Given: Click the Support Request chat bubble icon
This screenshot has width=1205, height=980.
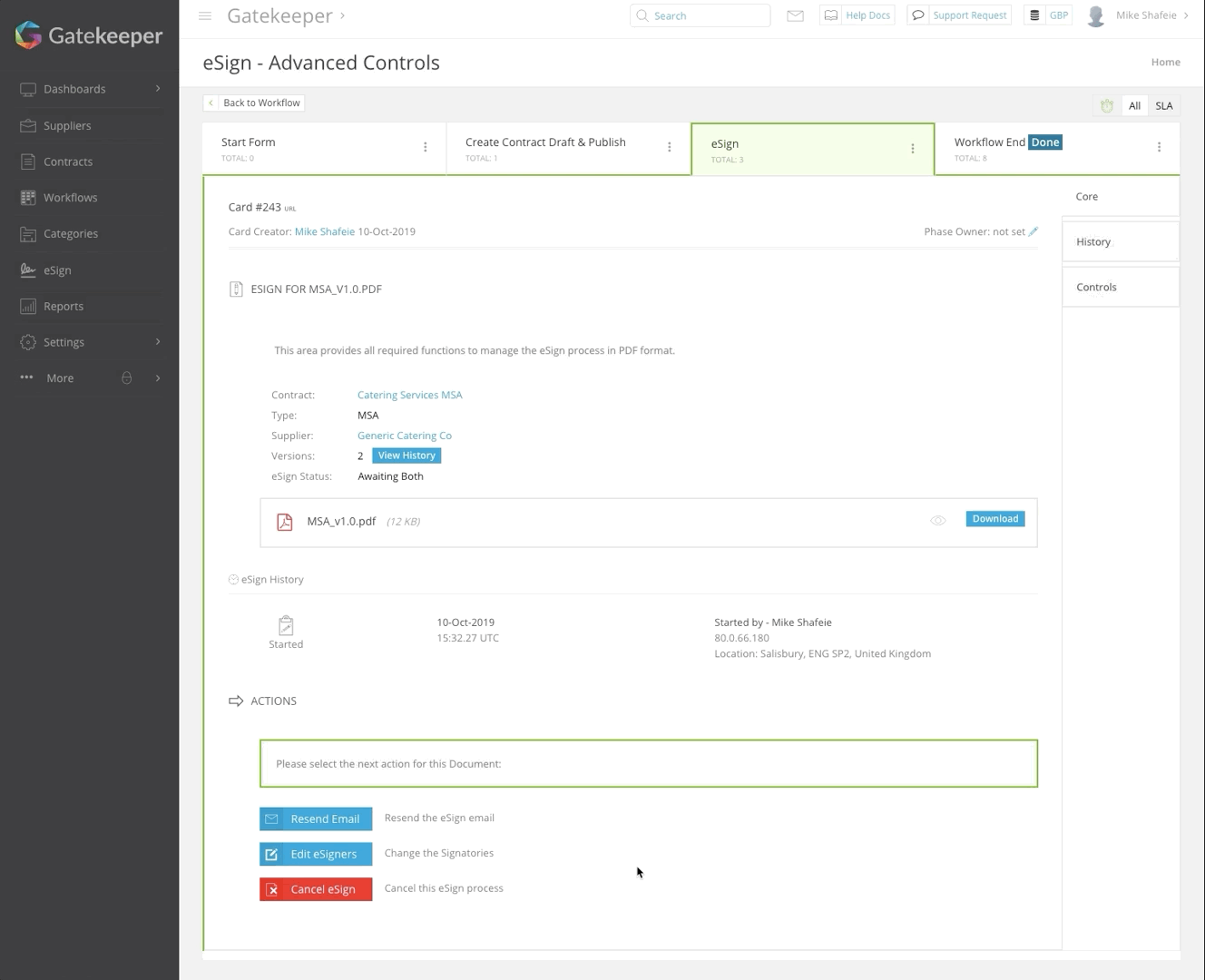Looking at the screenshot, I should 918,15.
